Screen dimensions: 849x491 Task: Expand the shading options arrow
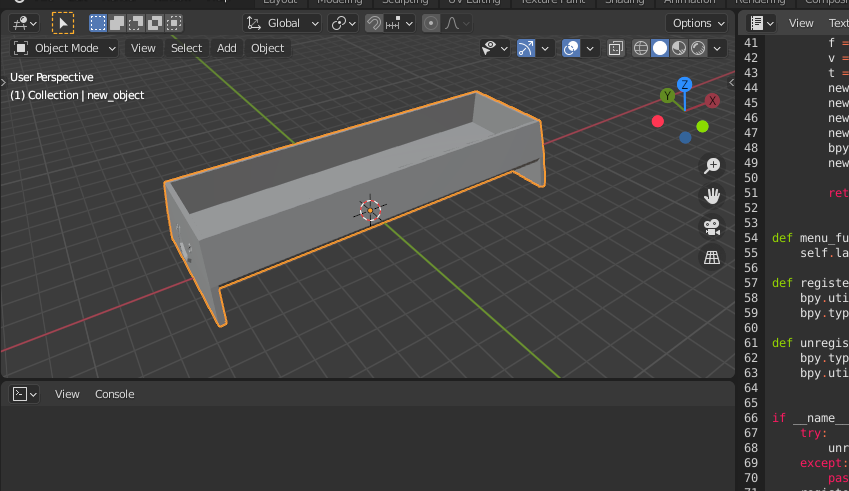click(717, 48)
